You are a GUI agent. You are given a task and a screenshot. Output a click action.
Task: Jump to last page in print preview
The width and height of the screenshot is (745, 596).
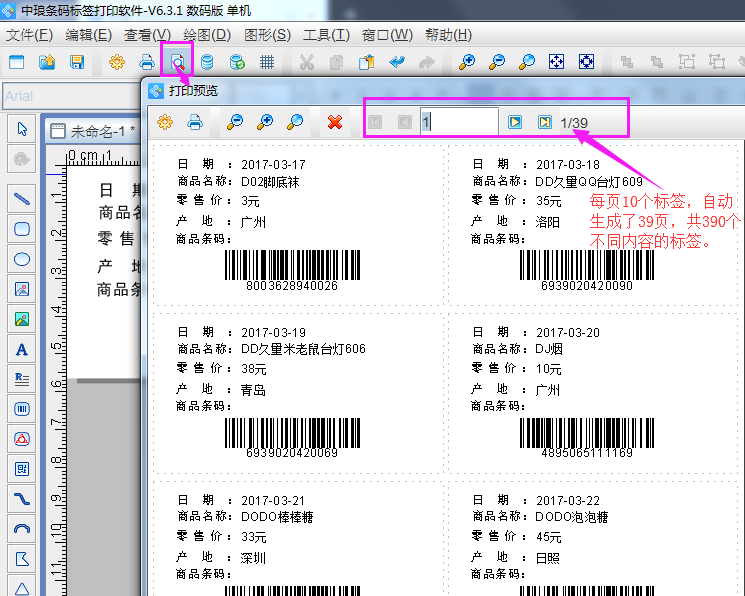coord(545,122)
